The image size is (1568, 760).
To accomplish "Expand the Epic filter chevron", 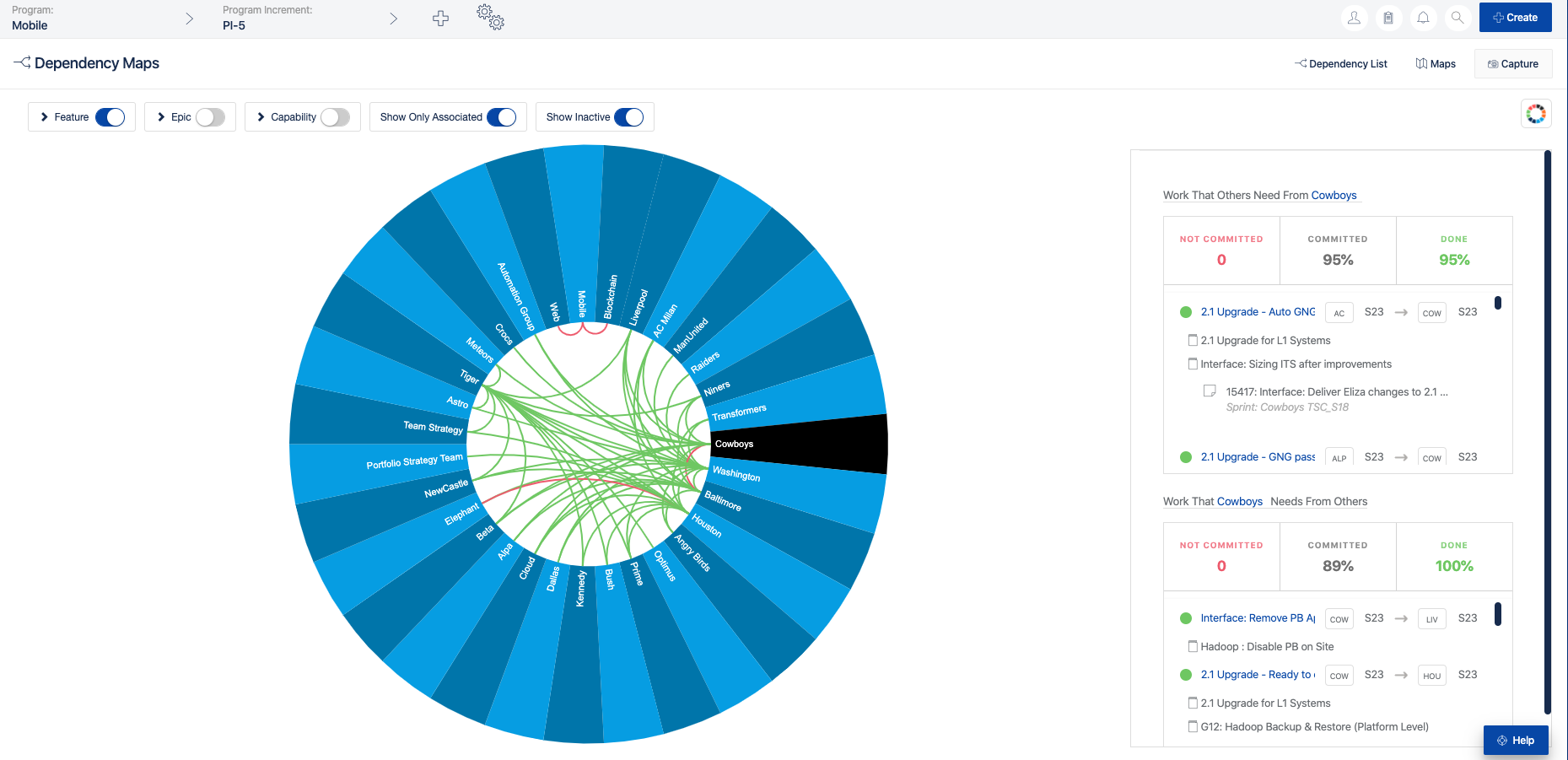I will coord(161,117).
